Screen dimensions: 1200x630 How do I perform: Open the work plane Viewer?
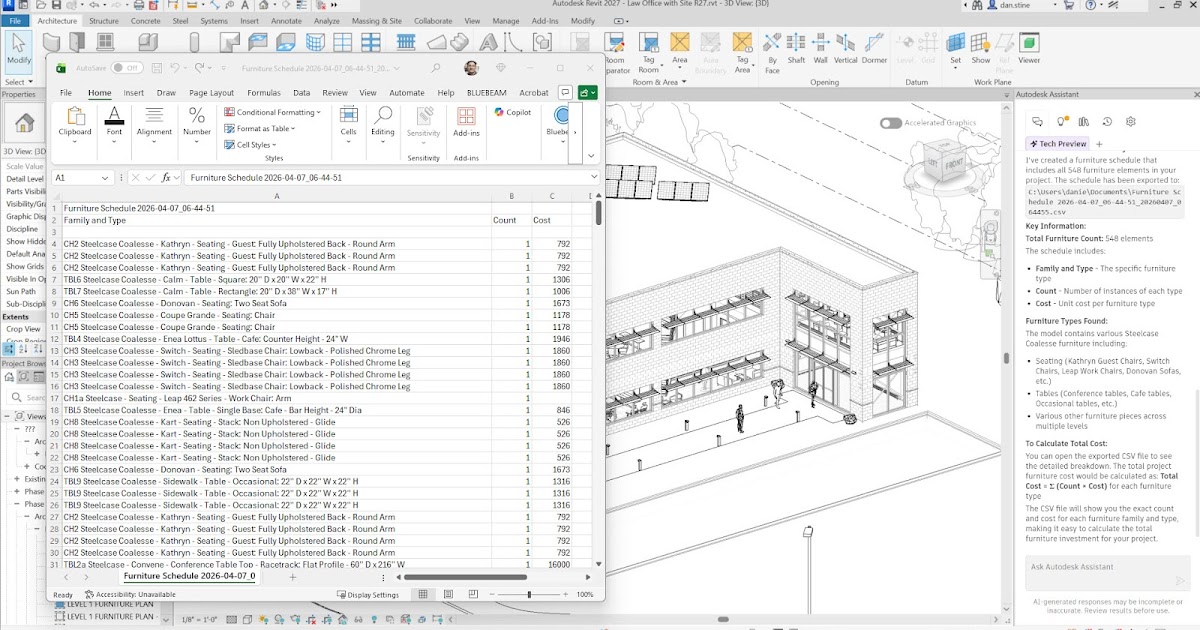[x=1029, y=48]
